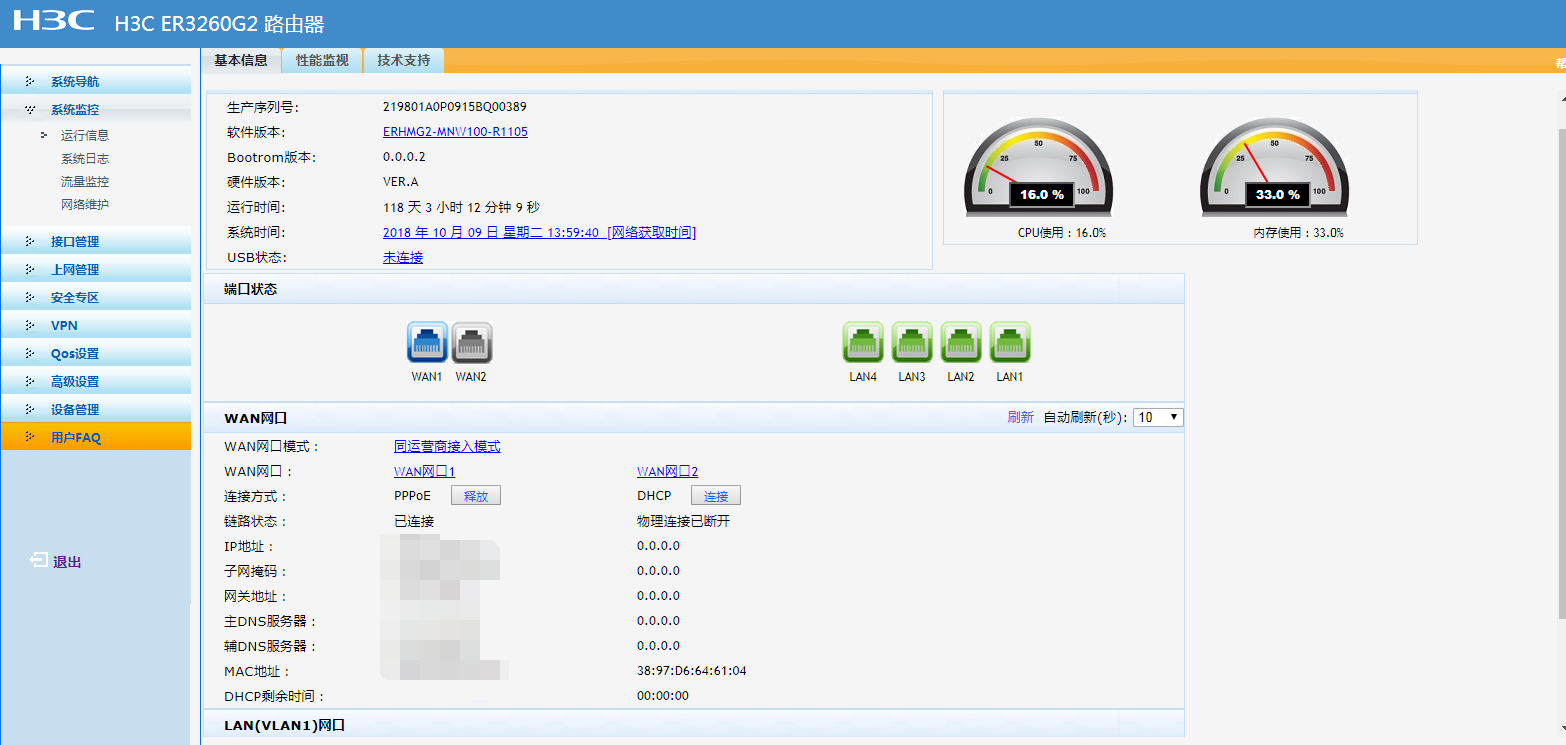
Task: Expand the 接口管理 menu
Action: coord(96,242)
